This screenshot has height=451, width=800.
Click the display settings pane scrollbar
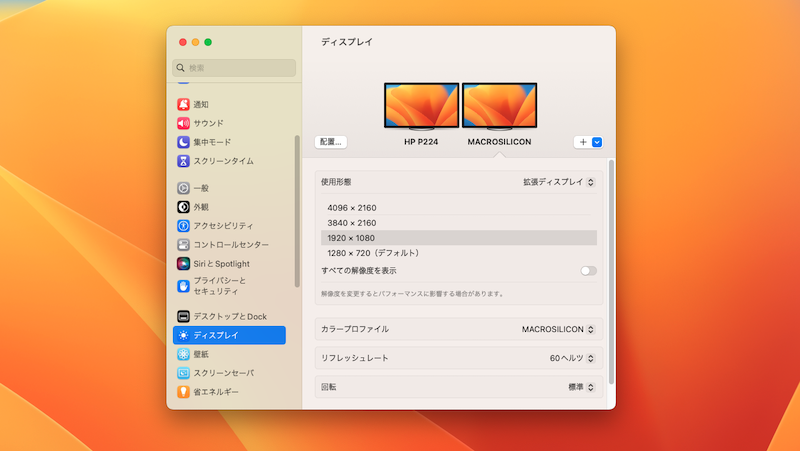pyautogui.click(x=611, y=272)
